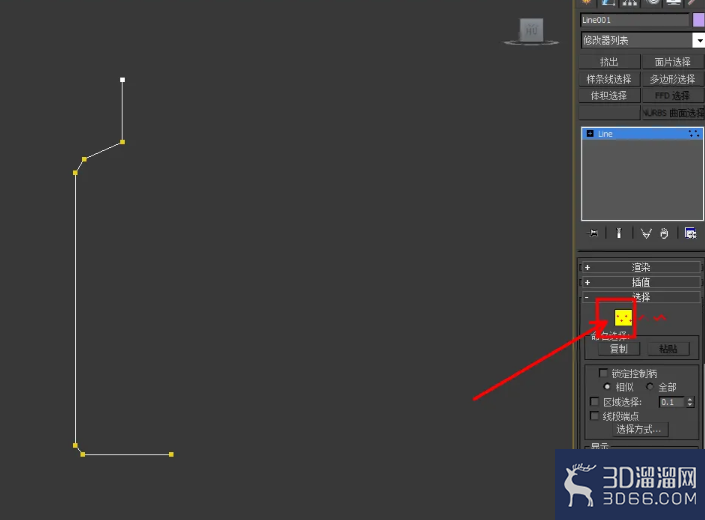
Task: Click the 区域选择 spinner arrows
Action: [690, 402]
